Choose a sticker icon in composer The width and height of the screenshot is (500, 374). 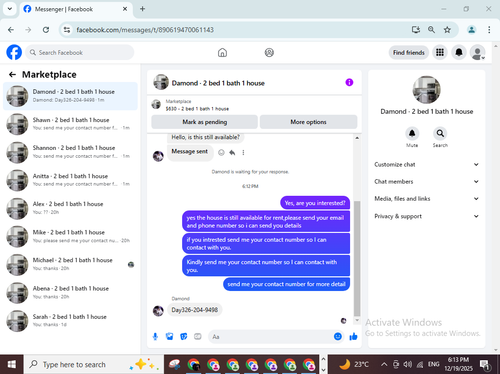pos(183,337)
